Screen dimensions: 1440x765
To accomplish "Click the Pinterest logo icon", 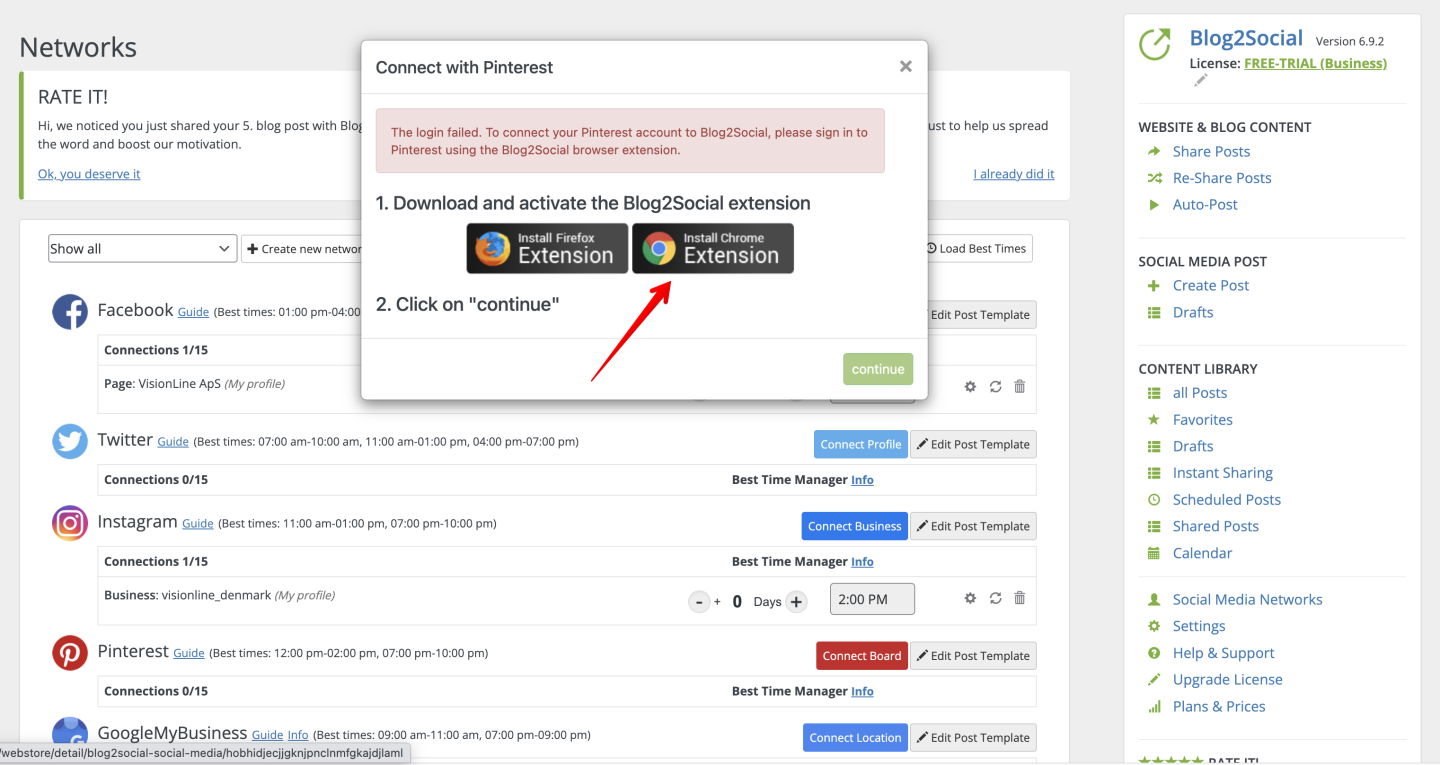I will point(70,653).
